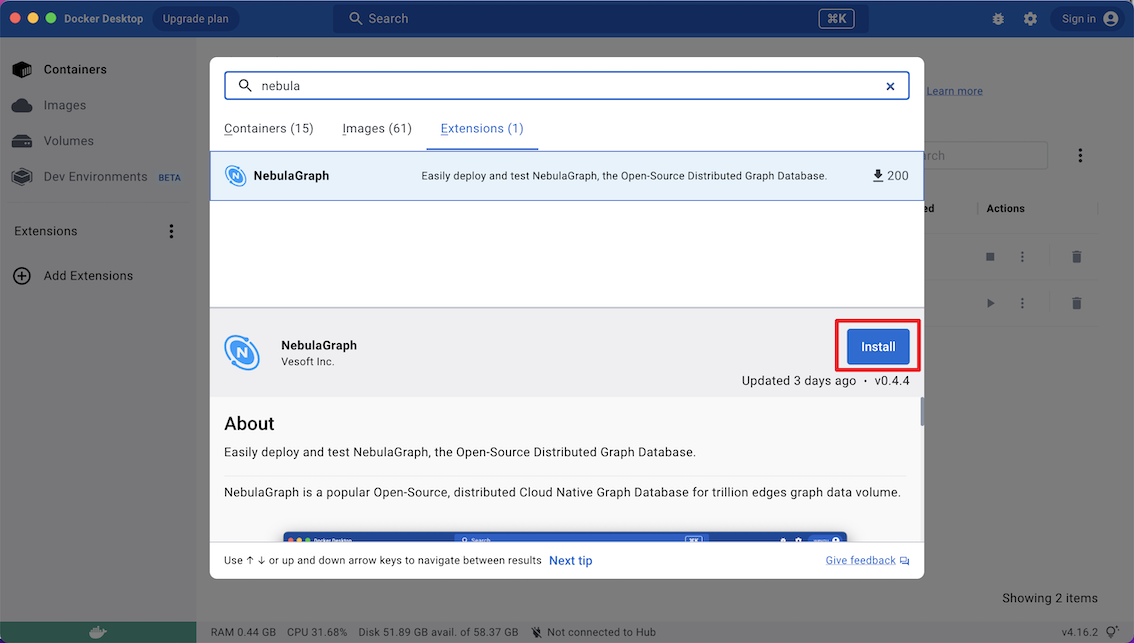Image resolution: width=1134 pixels, height=643 pixels.
Task: Install the NebulaGraph extension
Action: tap(878, 347)
